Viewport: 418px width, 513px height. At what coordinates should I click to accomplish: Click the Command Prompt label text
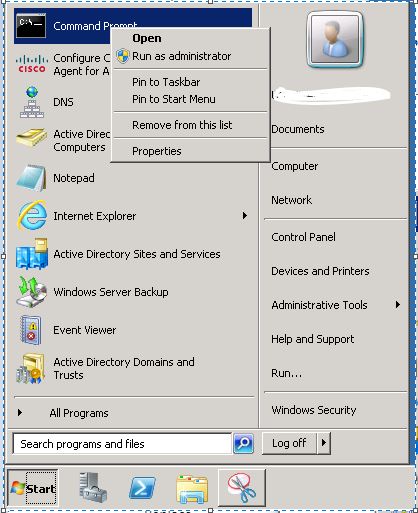(x=95, y=26)
